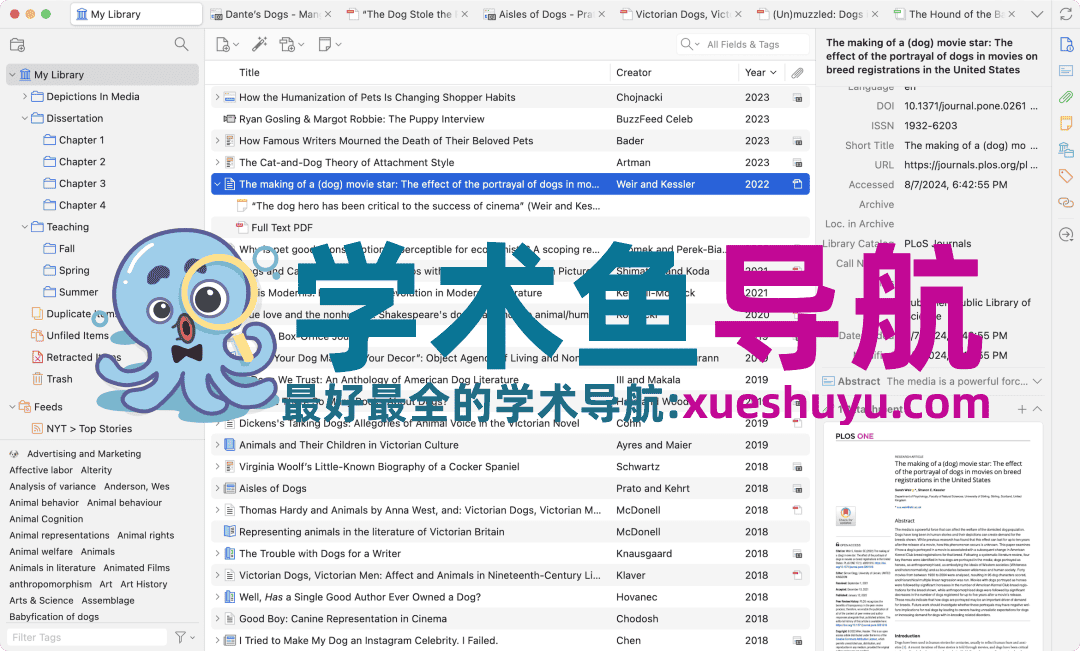
Task: Collapse the Dissertation collection
Action: point(23,118)
